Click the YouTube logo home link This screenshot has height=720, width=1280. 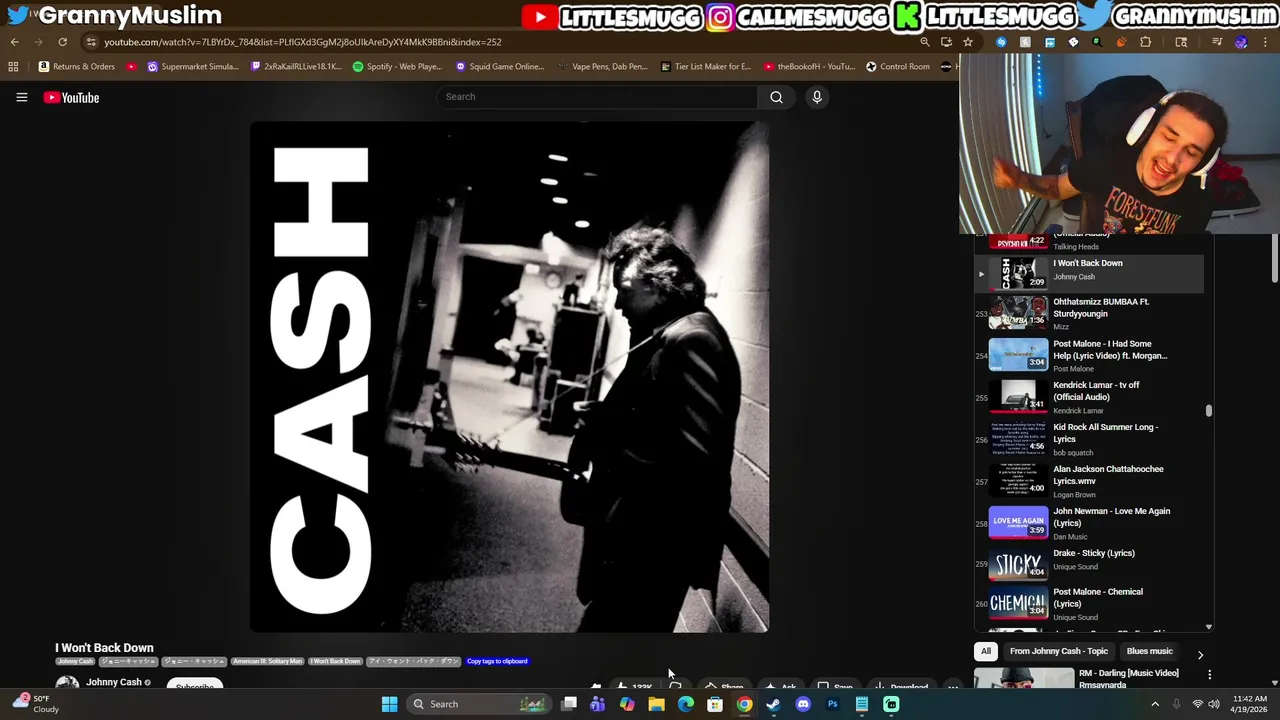coord(71,97)
